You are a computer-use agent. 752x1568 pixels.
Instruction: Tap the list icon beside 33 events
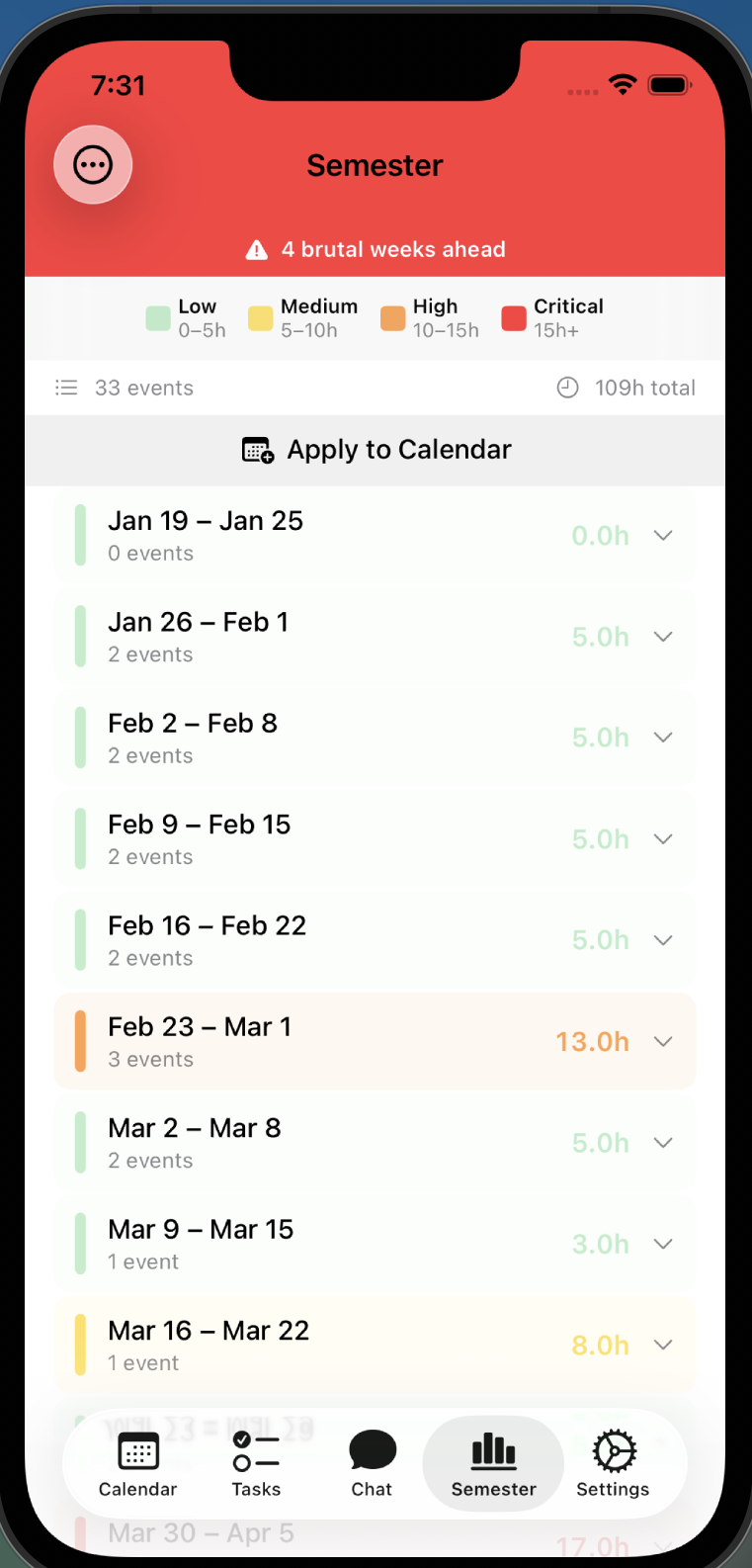[x=66, y=388]
